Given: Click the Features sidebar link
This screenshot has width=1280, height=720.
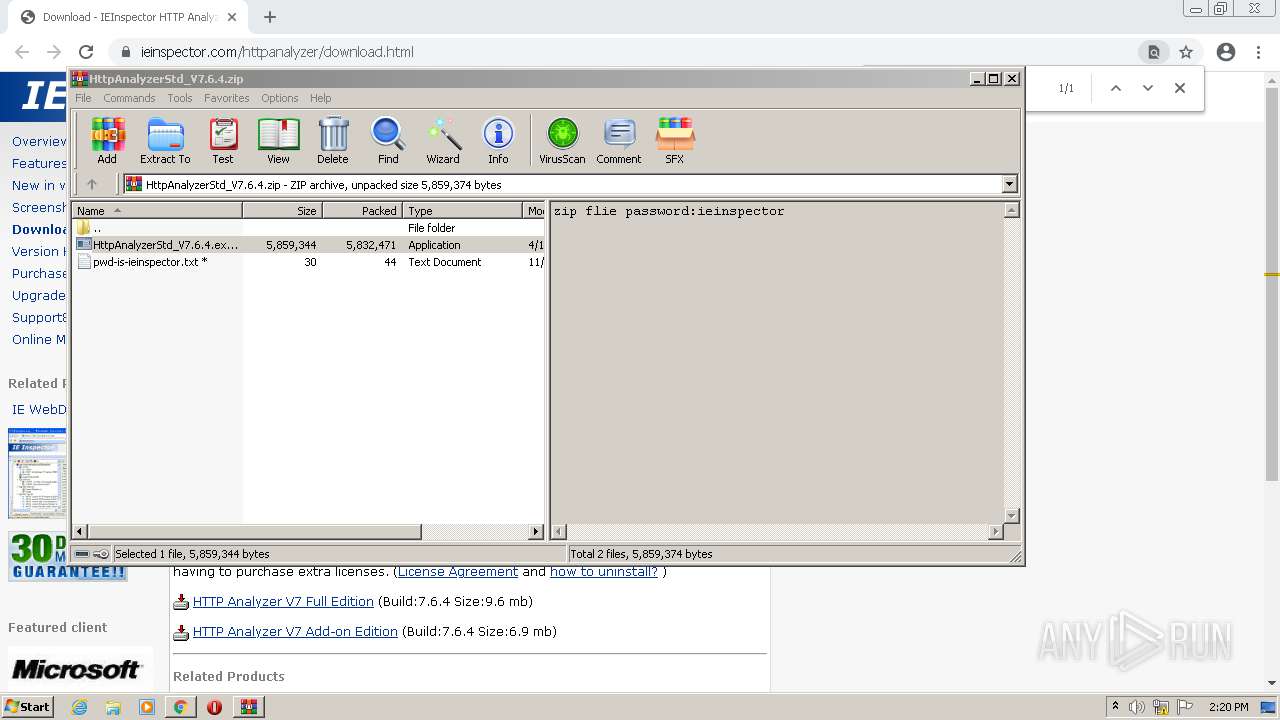Looking at the screenshot, I should [39, 163].
